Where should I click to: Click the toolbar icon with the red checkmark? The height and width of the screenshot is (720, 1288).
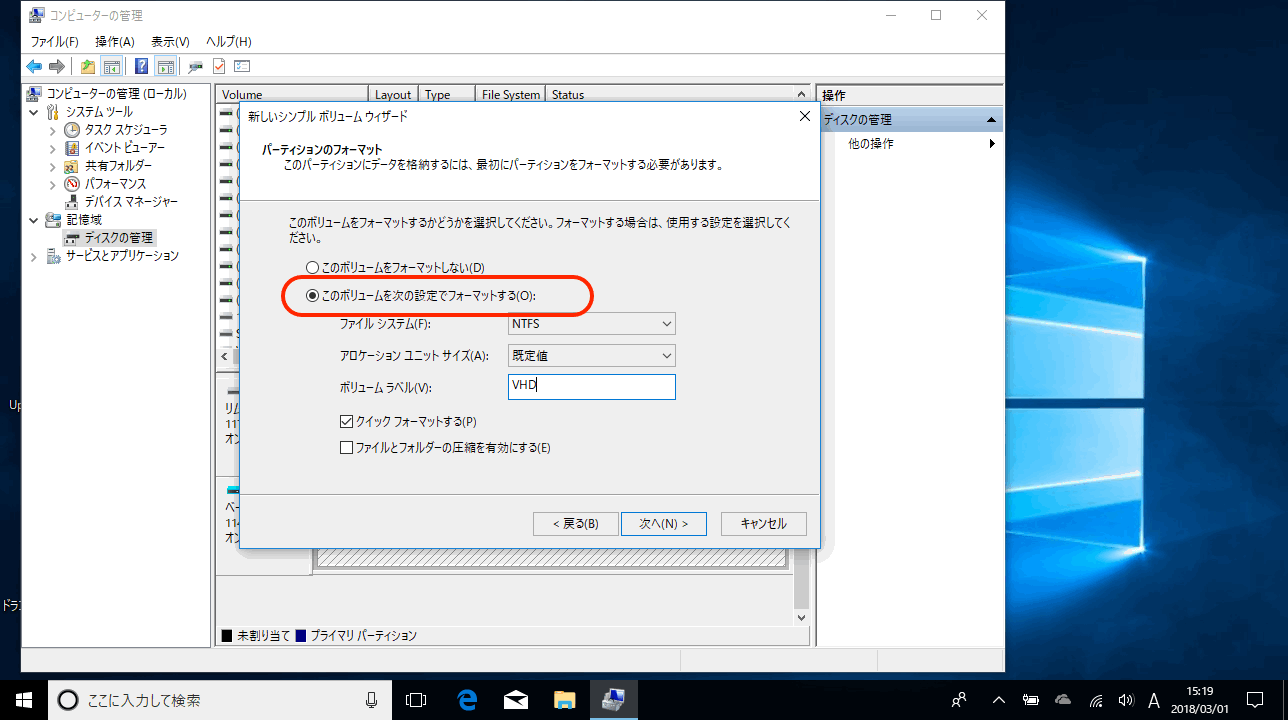[219, 67]
